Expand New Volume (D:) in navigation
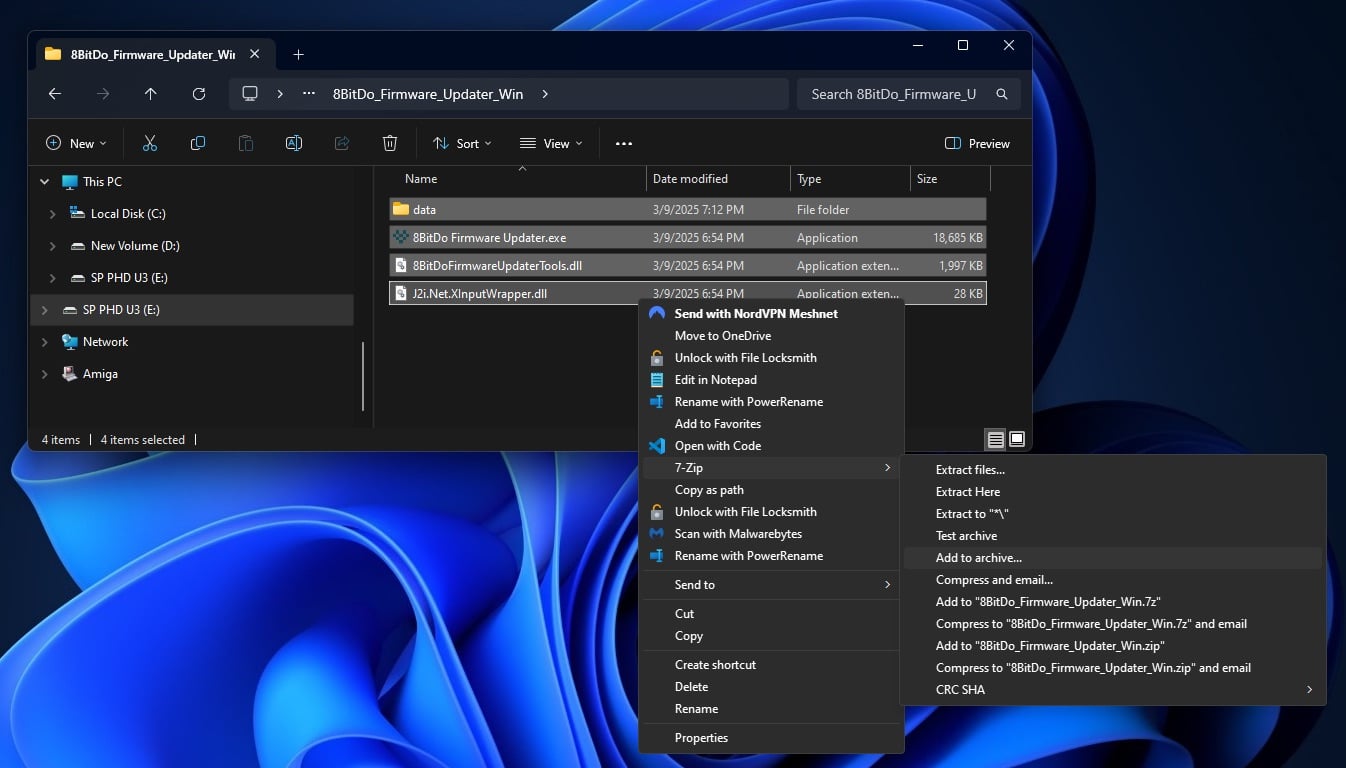The width and height of the screenshot is (1346, 768). (x=53, y=246)
